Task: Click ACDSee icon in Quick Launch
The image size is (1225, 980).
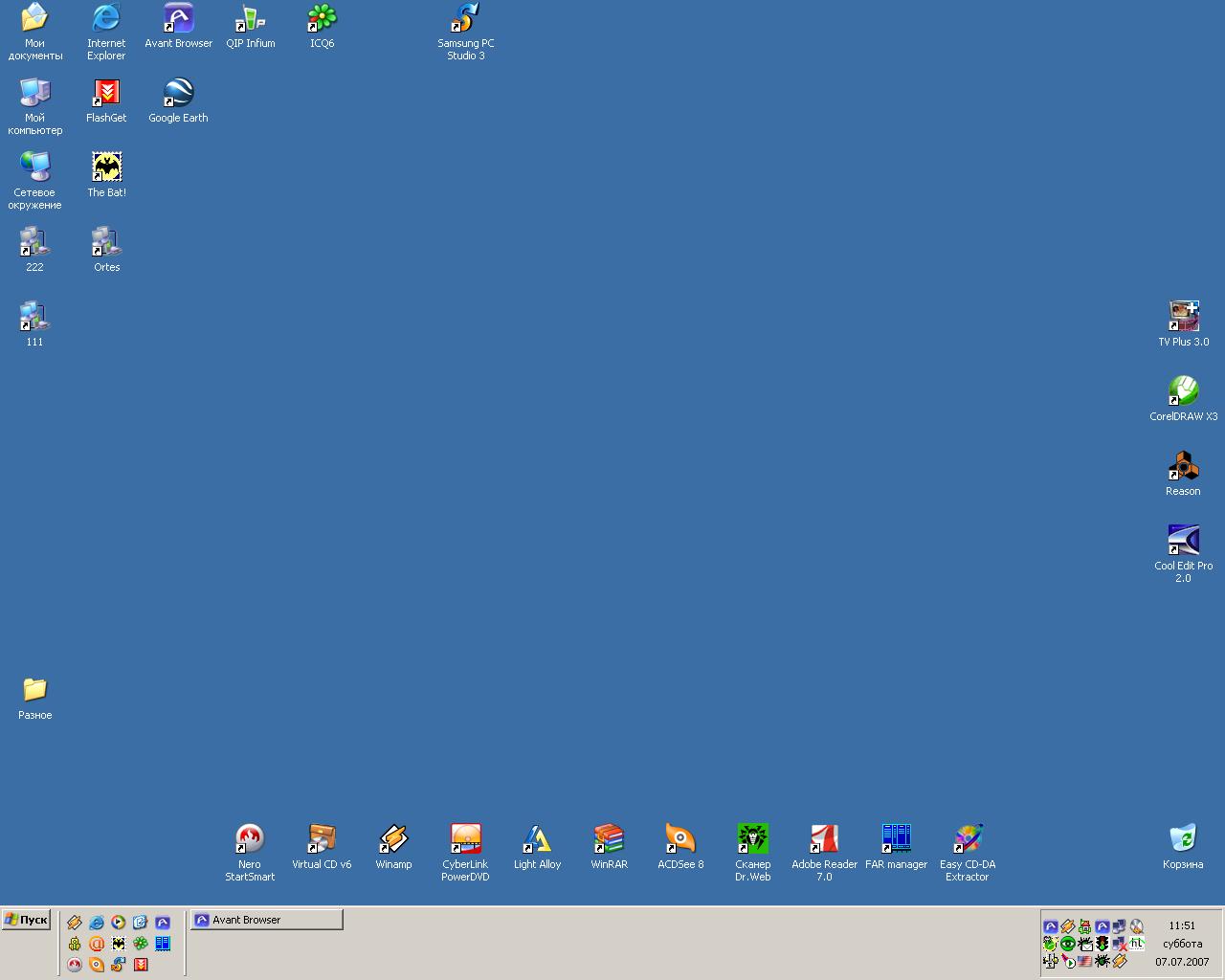Action: 97,965
